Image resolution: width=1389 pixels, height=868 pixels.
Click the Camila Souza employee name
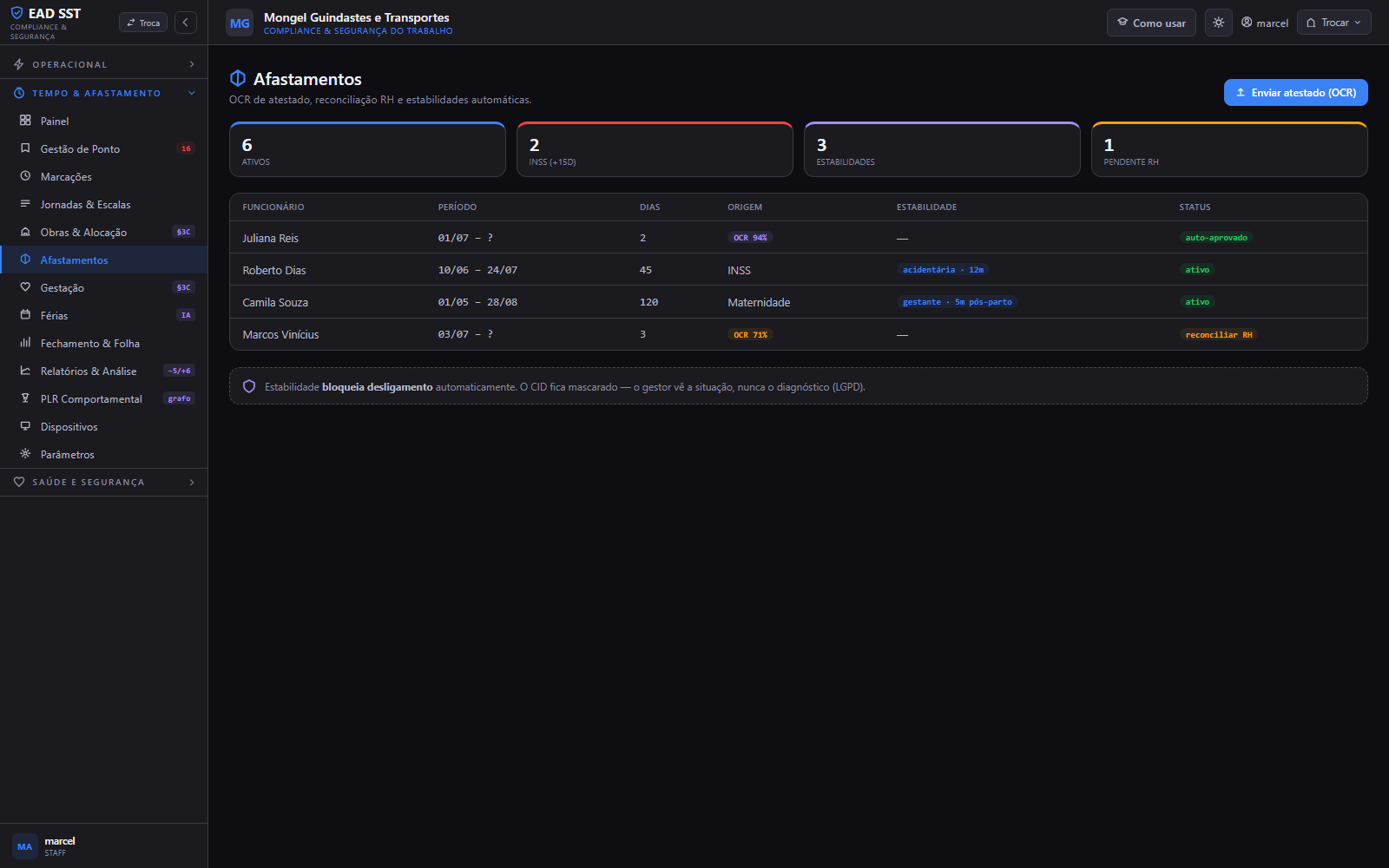pos(275,302)
